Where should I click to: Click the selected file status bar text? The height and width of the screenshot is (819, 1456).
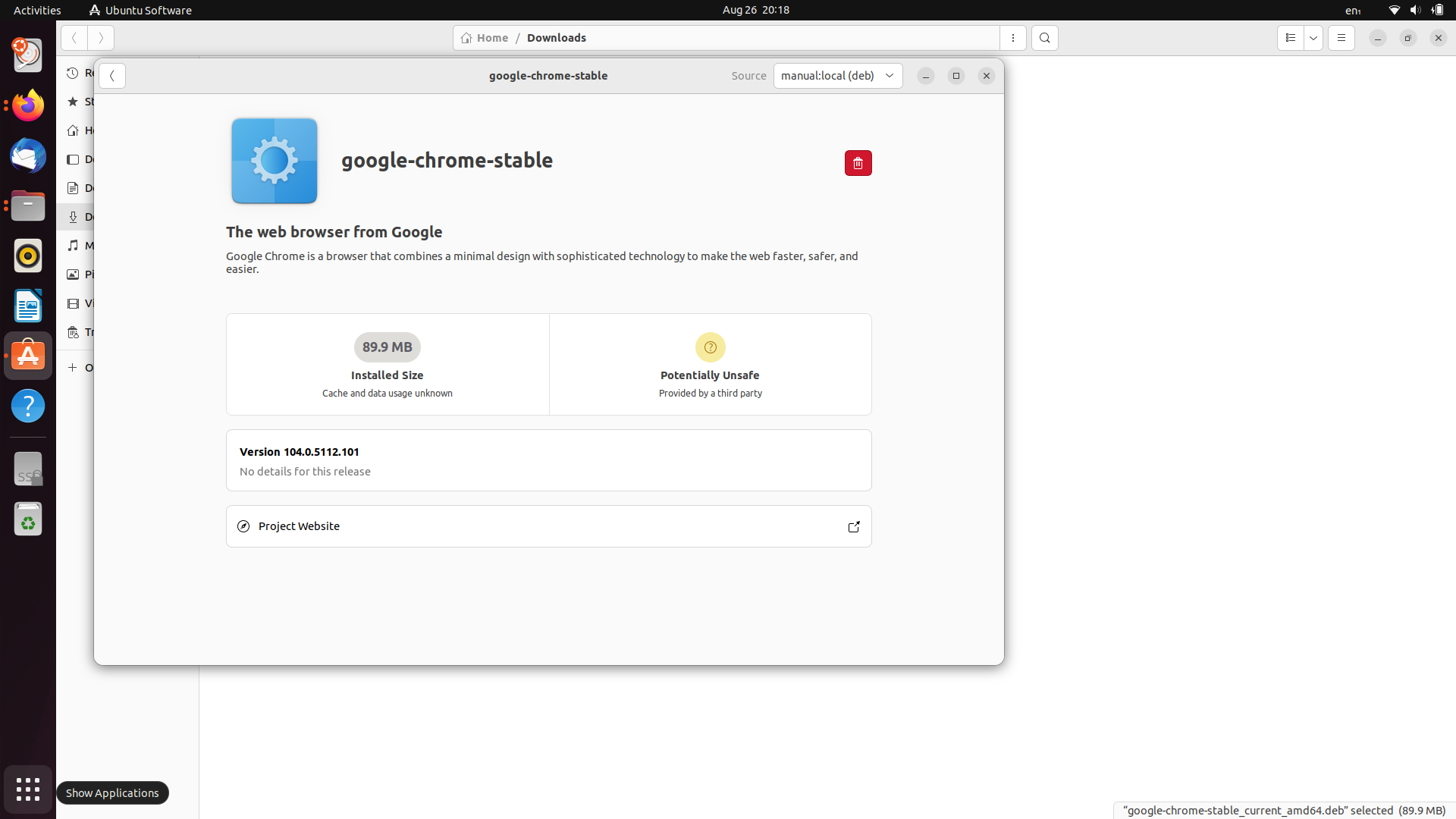point(1284,811)
